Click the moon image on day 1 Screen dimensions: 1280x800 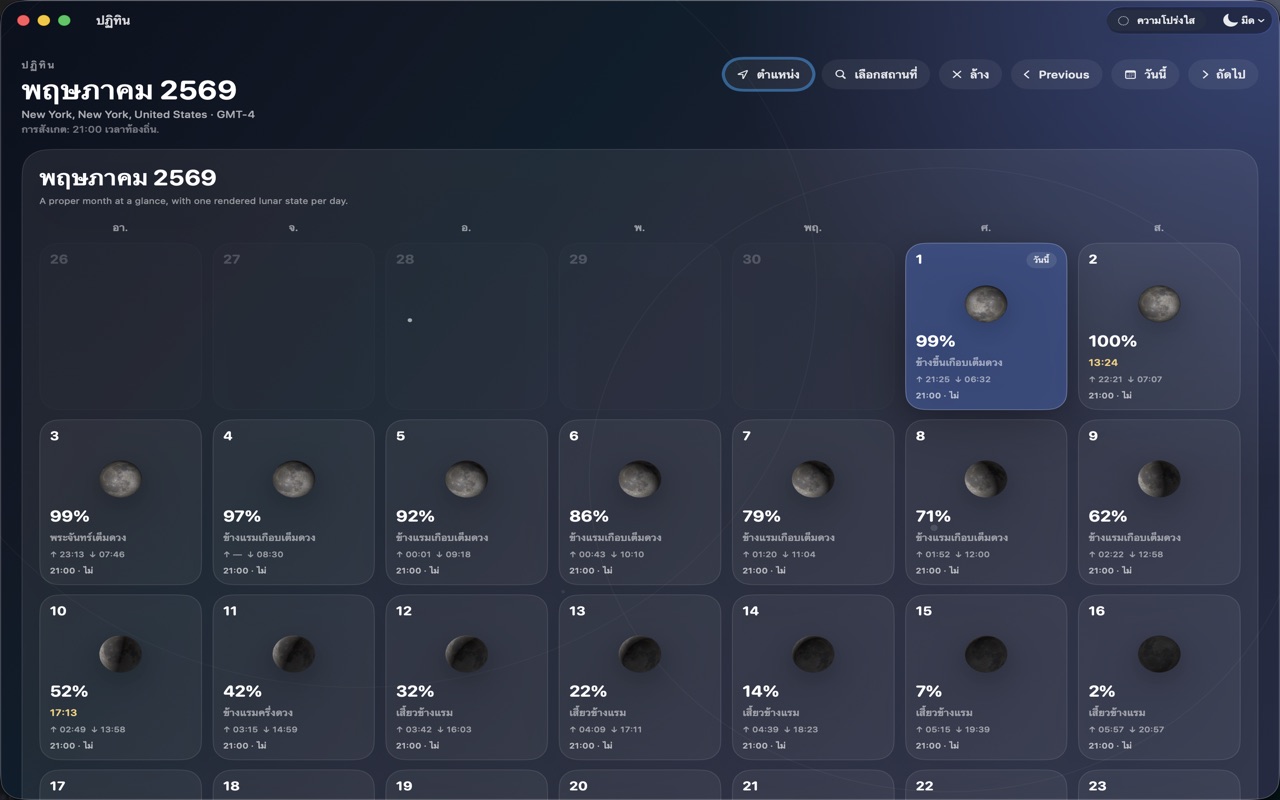point(986,304)
